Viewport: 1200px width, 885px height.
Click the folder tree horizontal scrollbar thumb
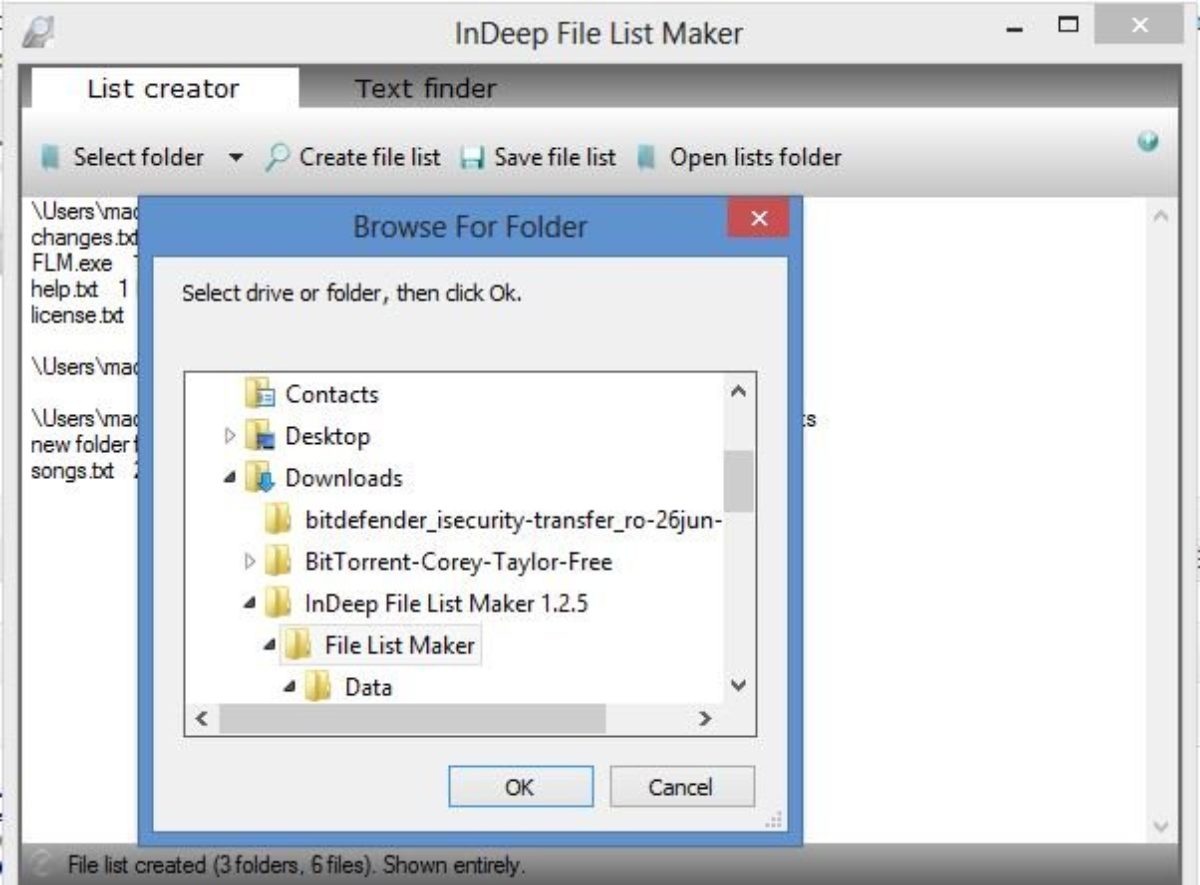pyautogui.click(x=412, y=717)
